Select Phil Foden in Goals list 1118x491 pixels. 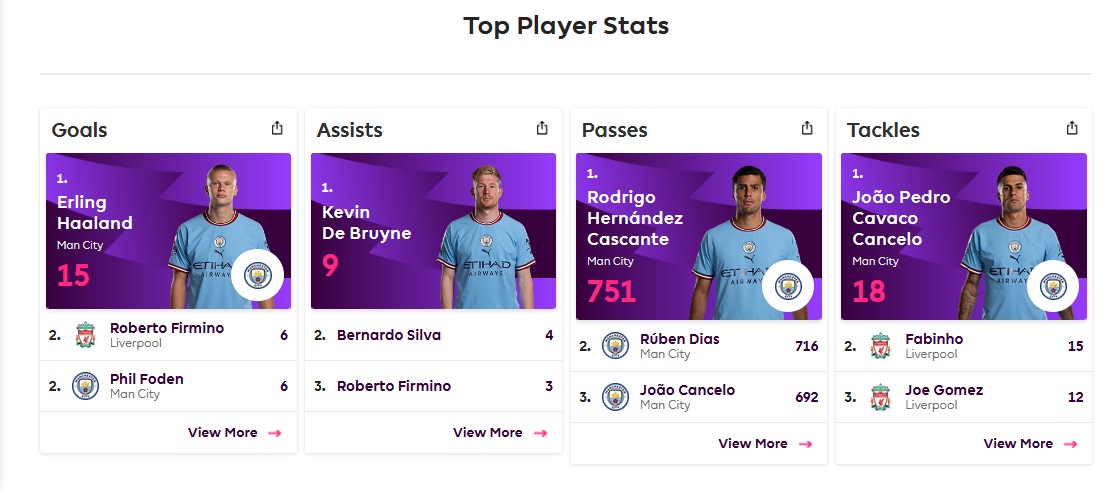click(x=168, y=386)
